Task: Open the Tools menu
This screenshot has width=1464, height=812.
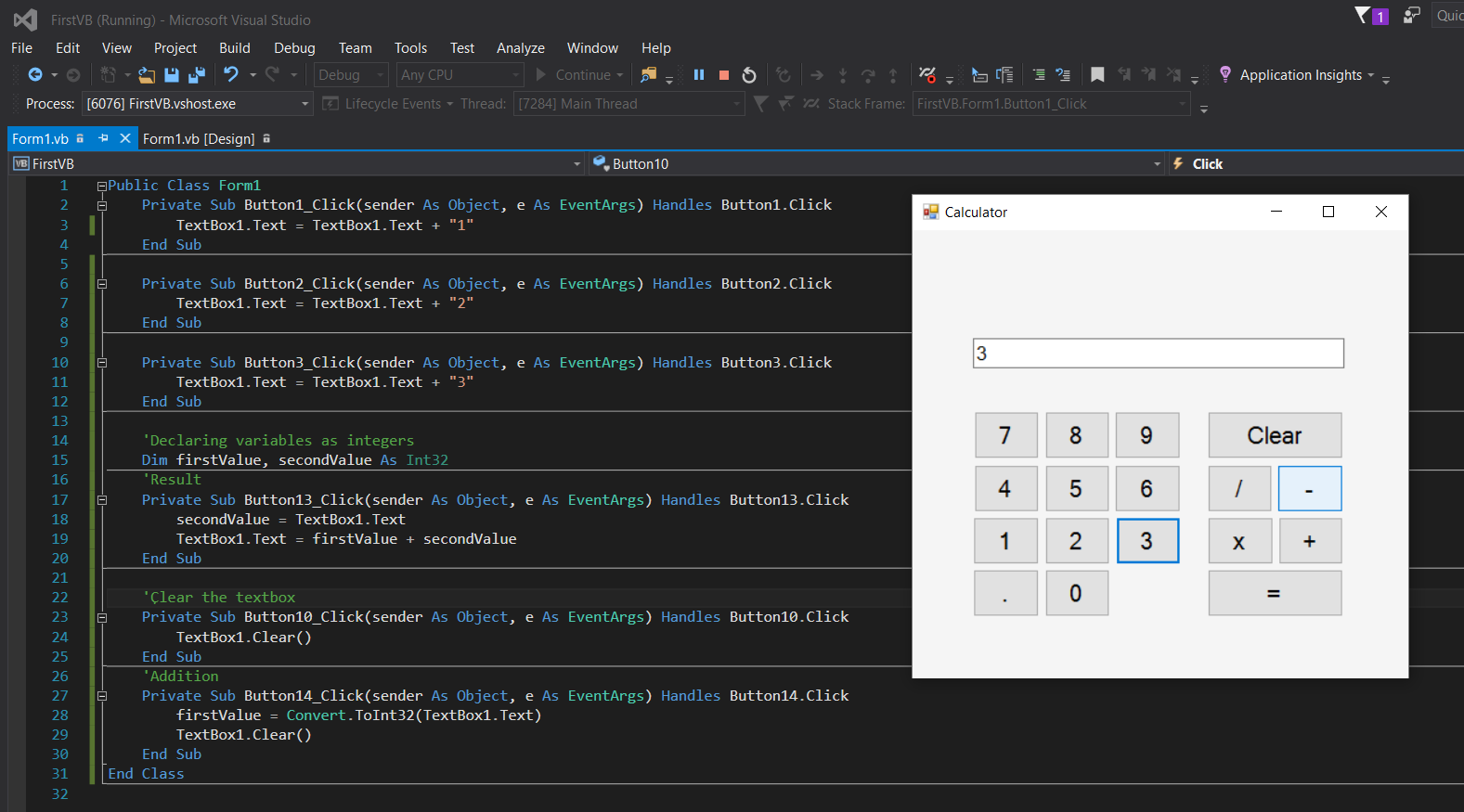Action: tap(410, 48)
